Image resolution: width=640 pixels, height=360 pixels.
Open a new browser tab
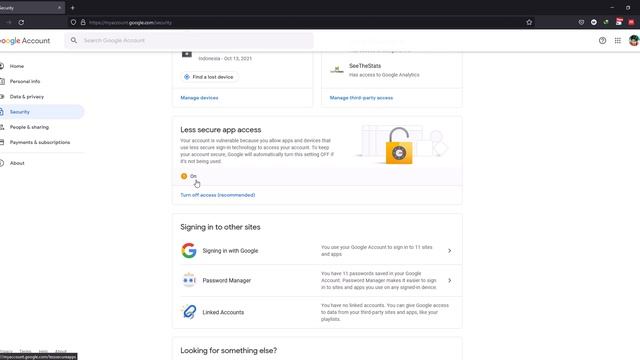73,8
